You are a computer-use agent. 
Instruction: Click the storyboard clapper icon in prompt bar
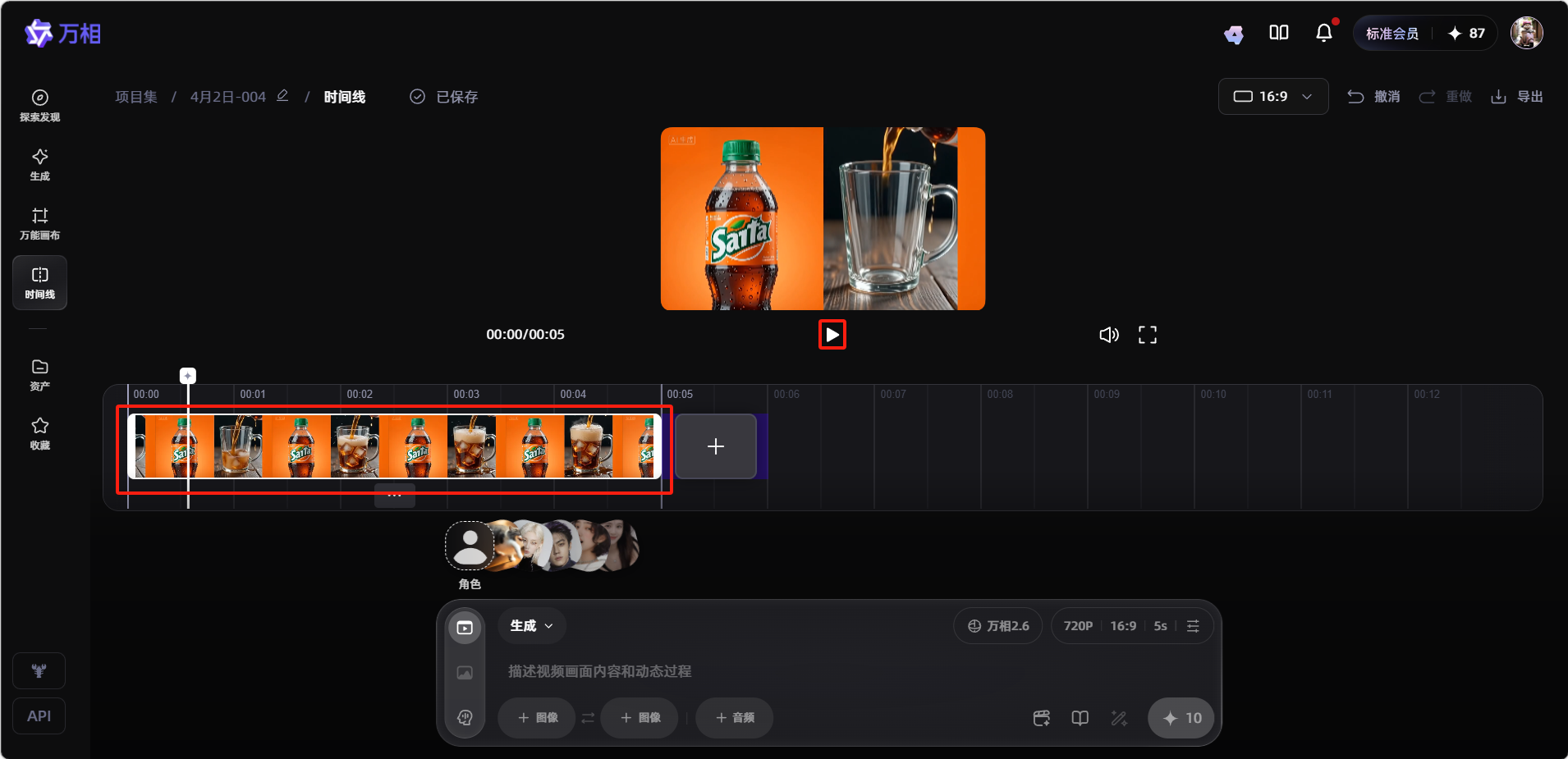click(1041, 718)
